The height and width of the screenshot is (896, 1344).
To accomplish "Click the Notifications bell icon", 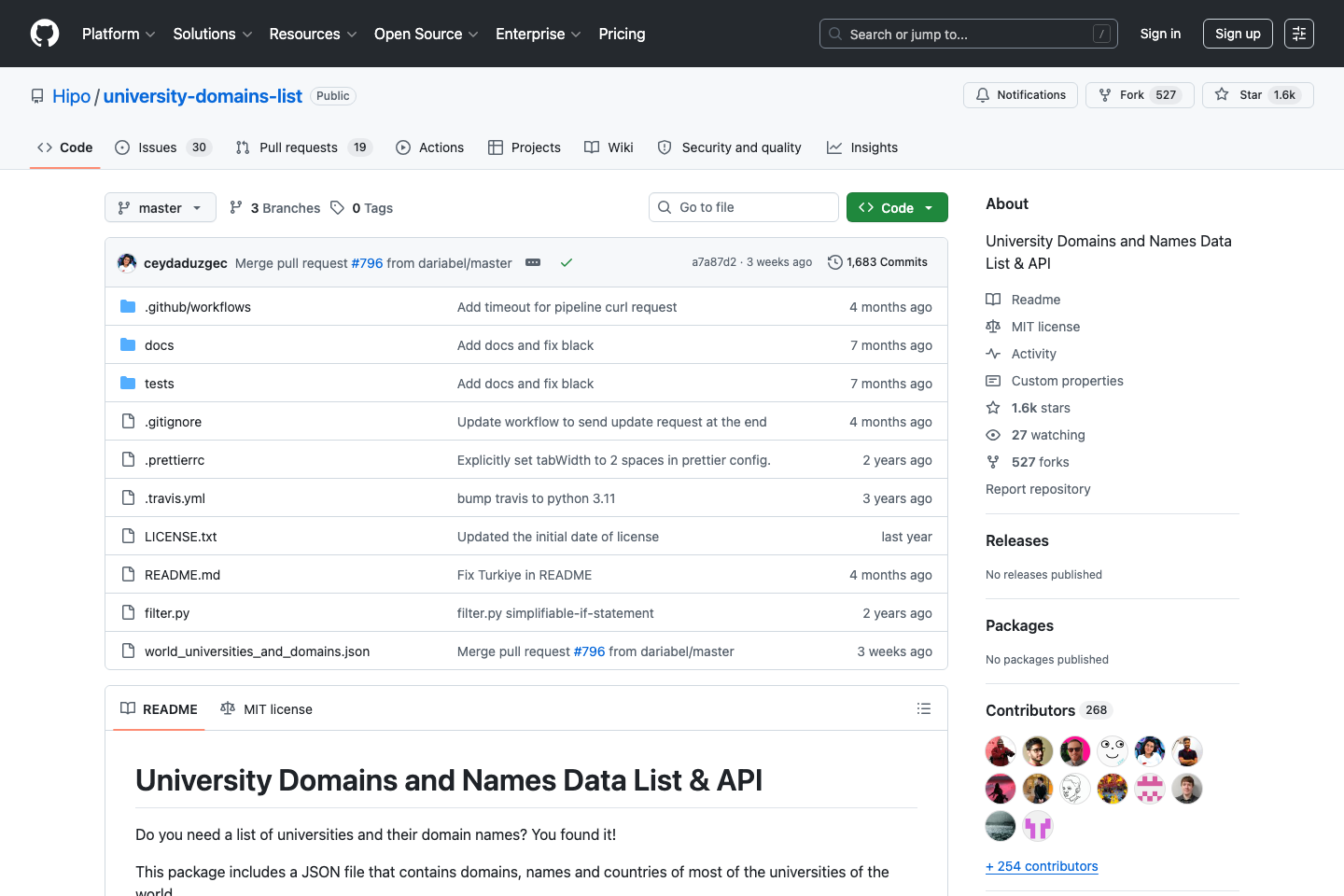I will point(982,94).
